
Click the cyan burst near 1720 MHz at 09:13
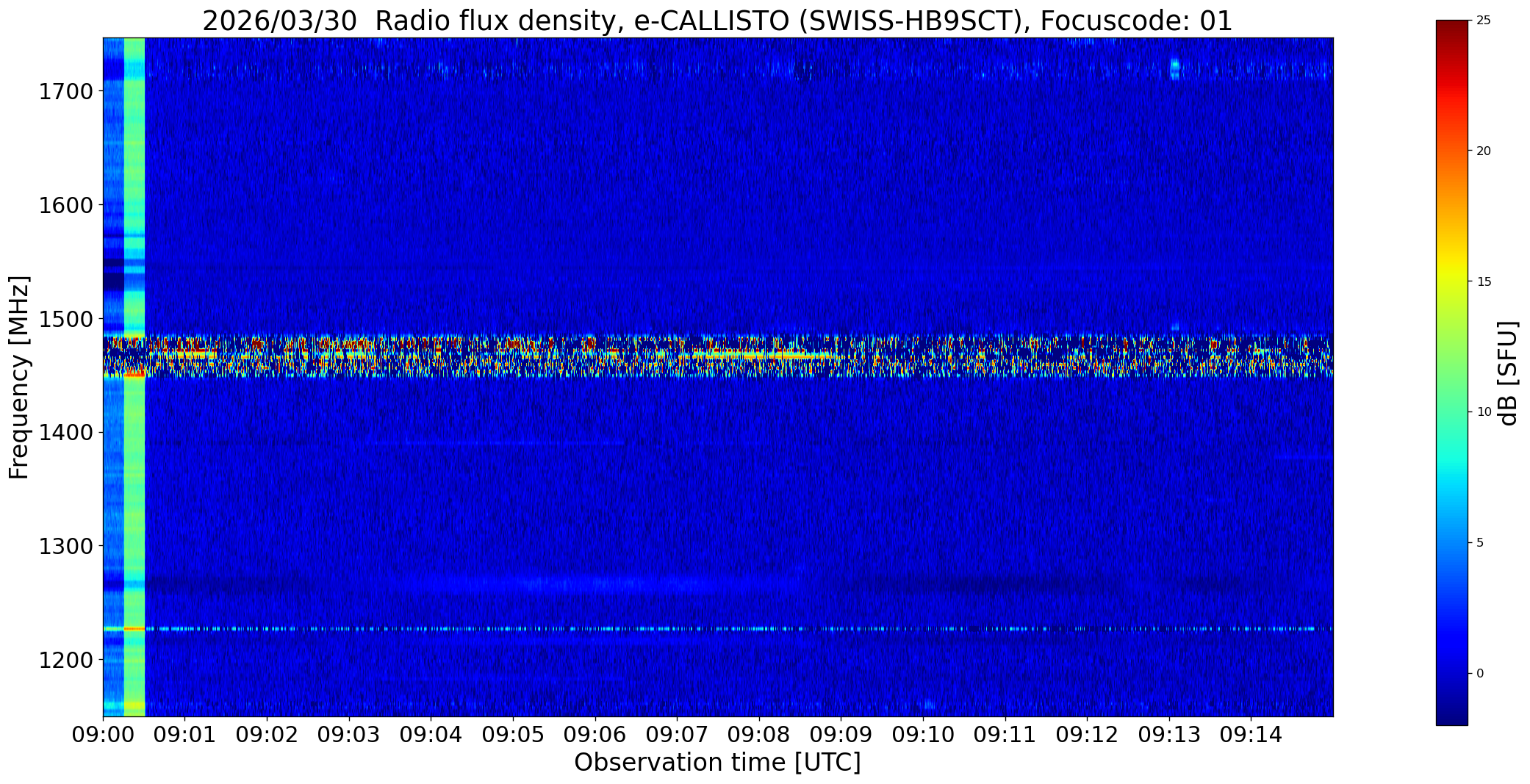(x=1174, y=68)
